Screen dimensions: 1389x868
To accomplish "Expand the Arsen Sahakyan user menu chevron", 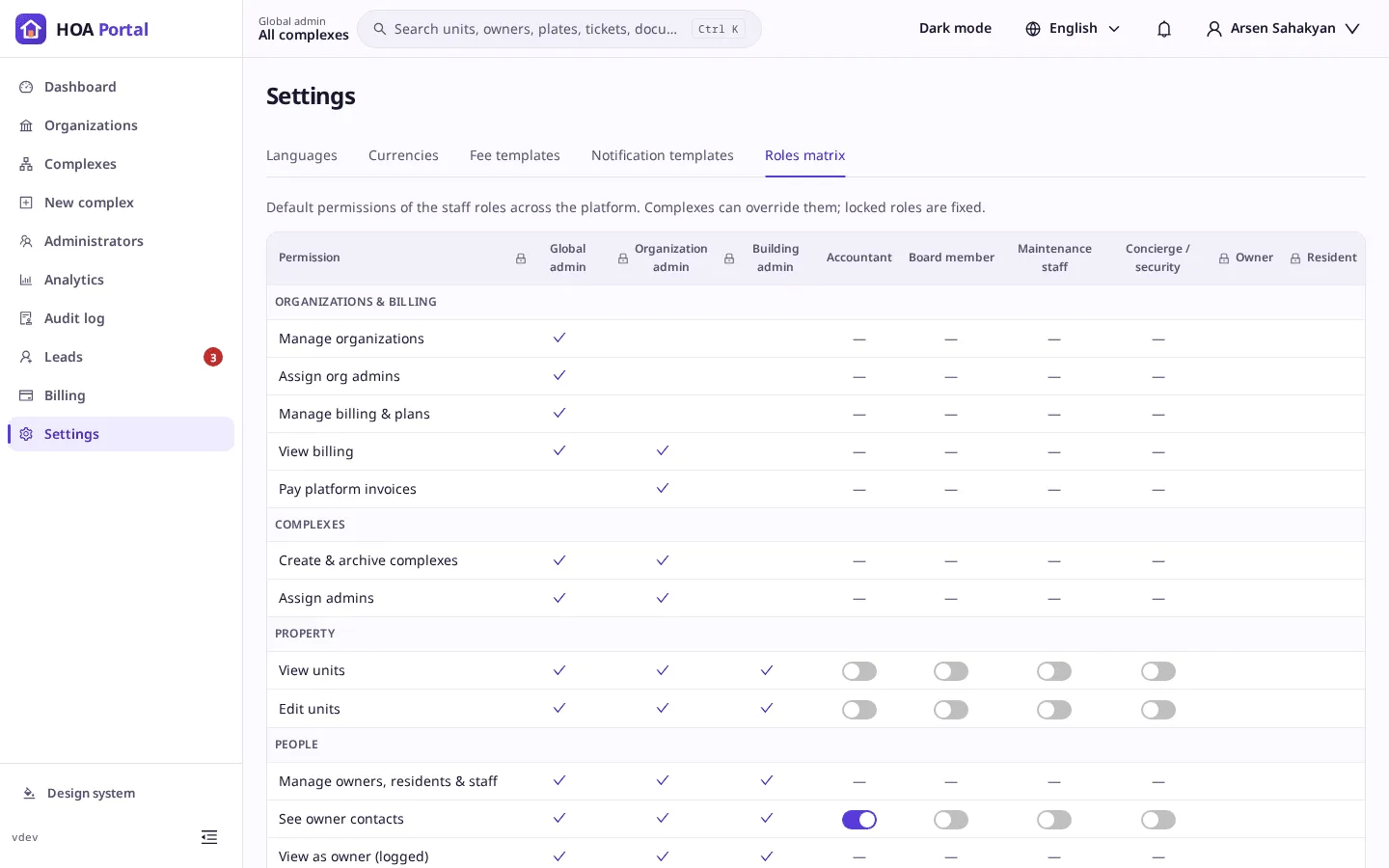I will (1352, 29).
